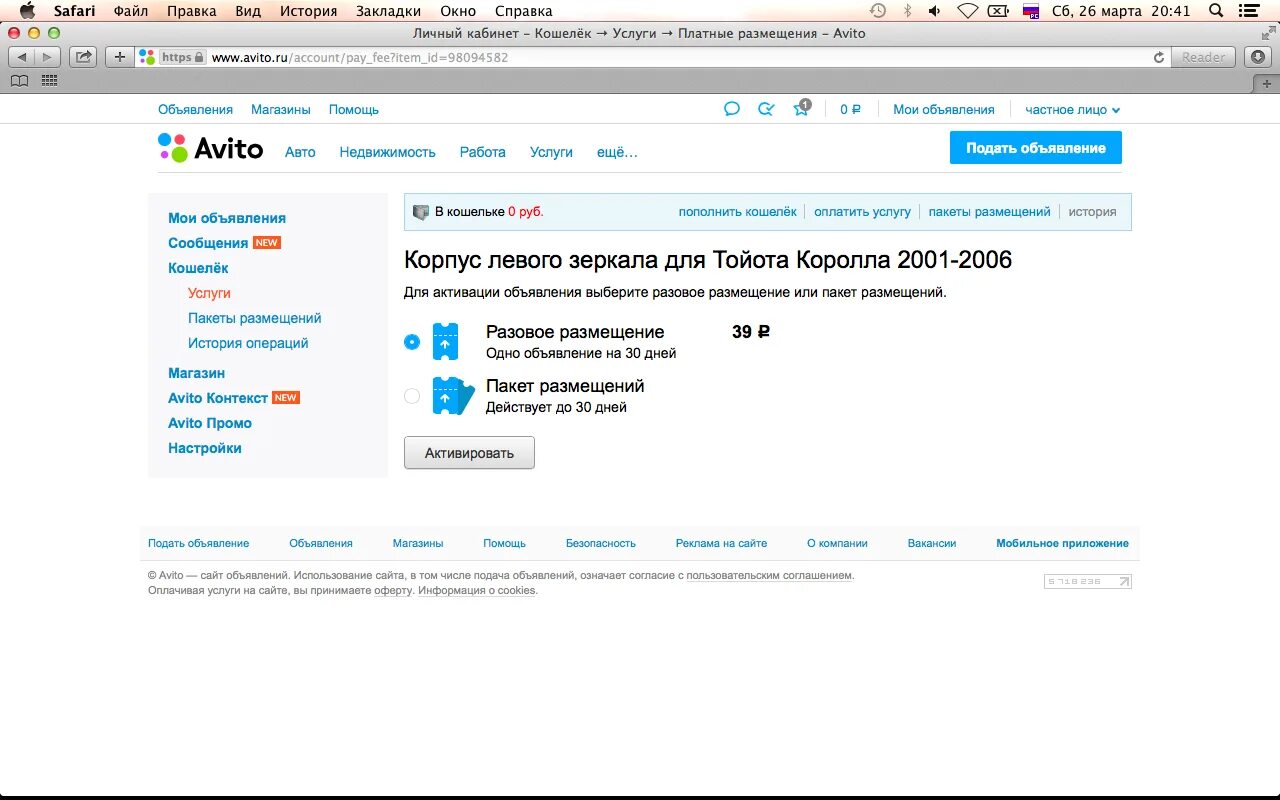Add bookmark with the plus button
Screen dimensions: 1280x800
pyautogui.click(x=119, y=57)
